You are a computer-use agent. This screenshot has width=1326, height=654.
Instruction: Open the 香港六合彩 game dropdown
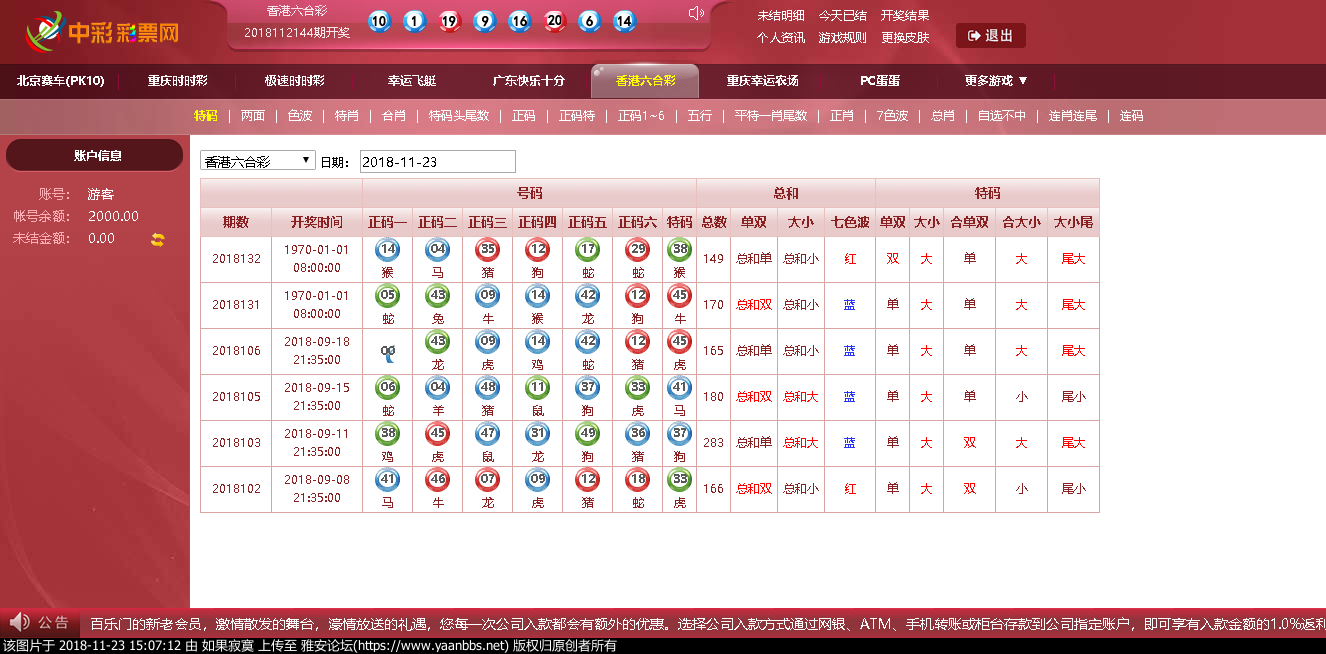258,161
